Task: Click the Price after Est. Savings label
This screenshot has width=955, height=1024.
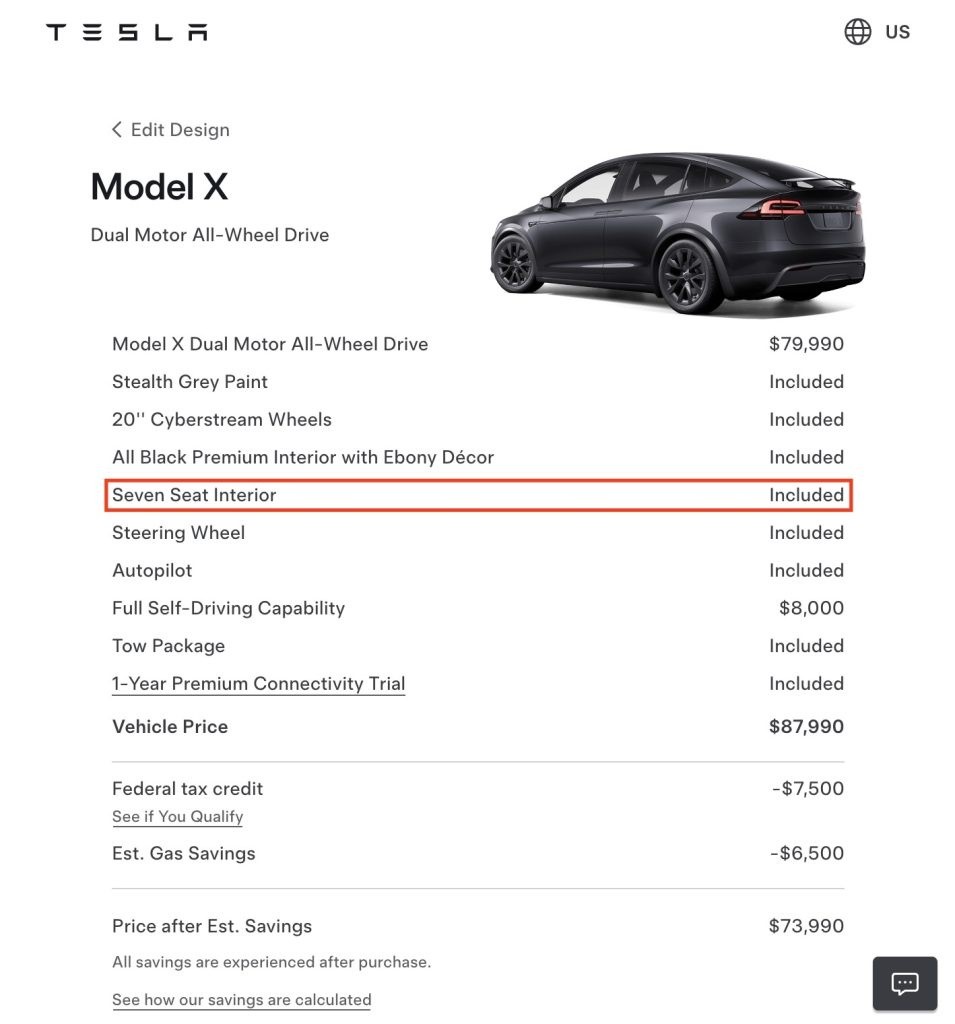Action: (x=212, y=927)
